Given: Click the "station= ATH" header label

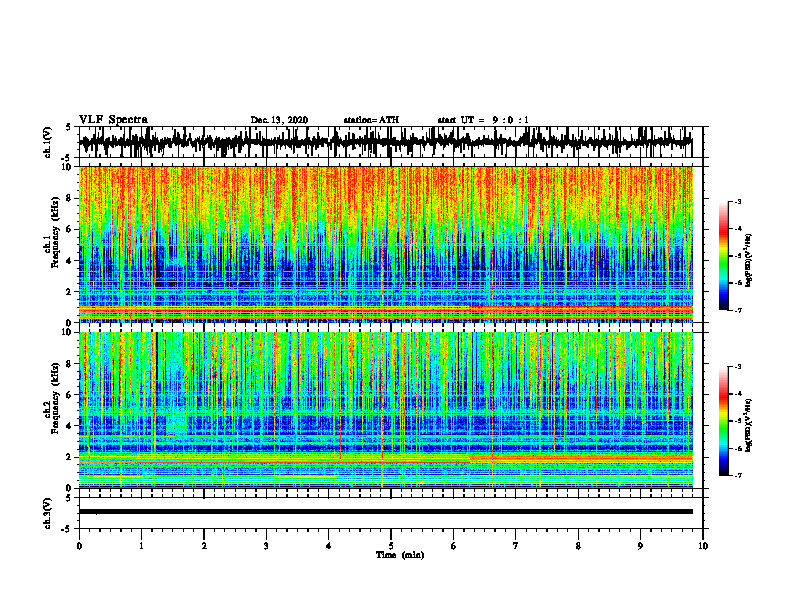Looking at the screenshot, I should tap(371, 120).
